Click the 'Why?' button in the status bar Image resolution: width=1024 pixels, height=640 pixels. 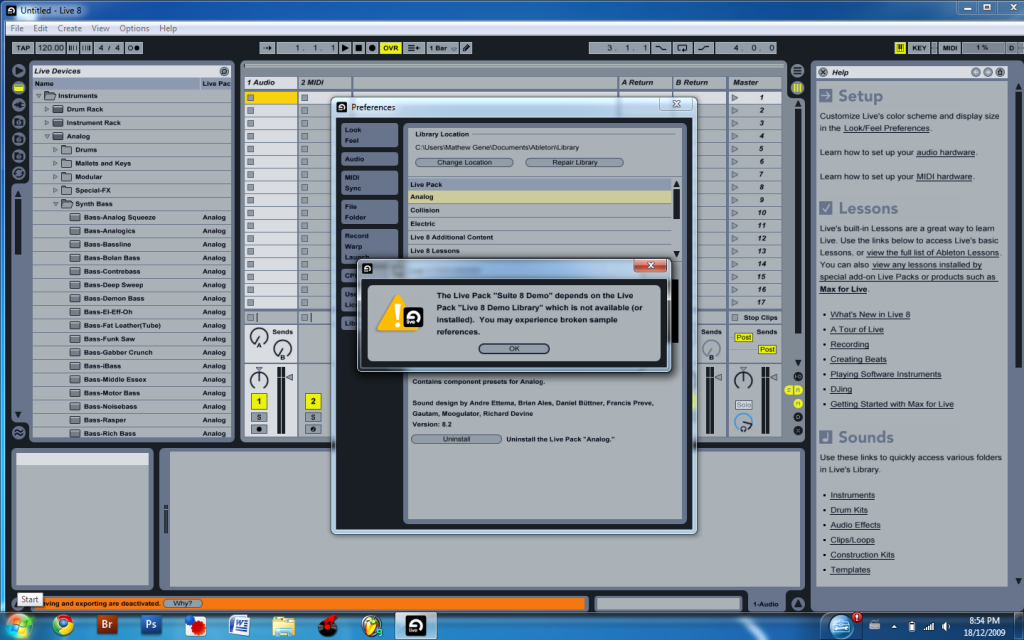[180, 601]
